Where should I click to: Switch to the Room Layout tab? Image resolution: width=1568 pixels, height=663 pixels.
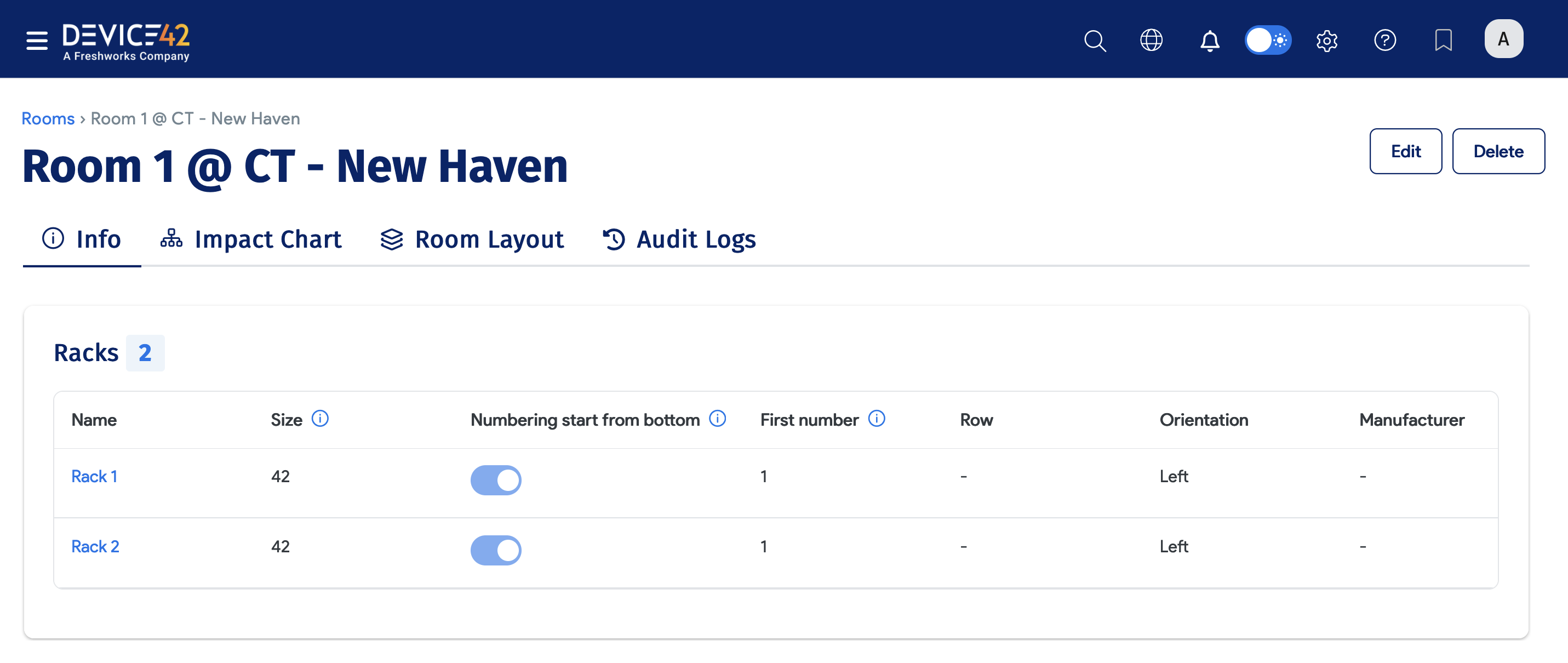click(472, 239)
